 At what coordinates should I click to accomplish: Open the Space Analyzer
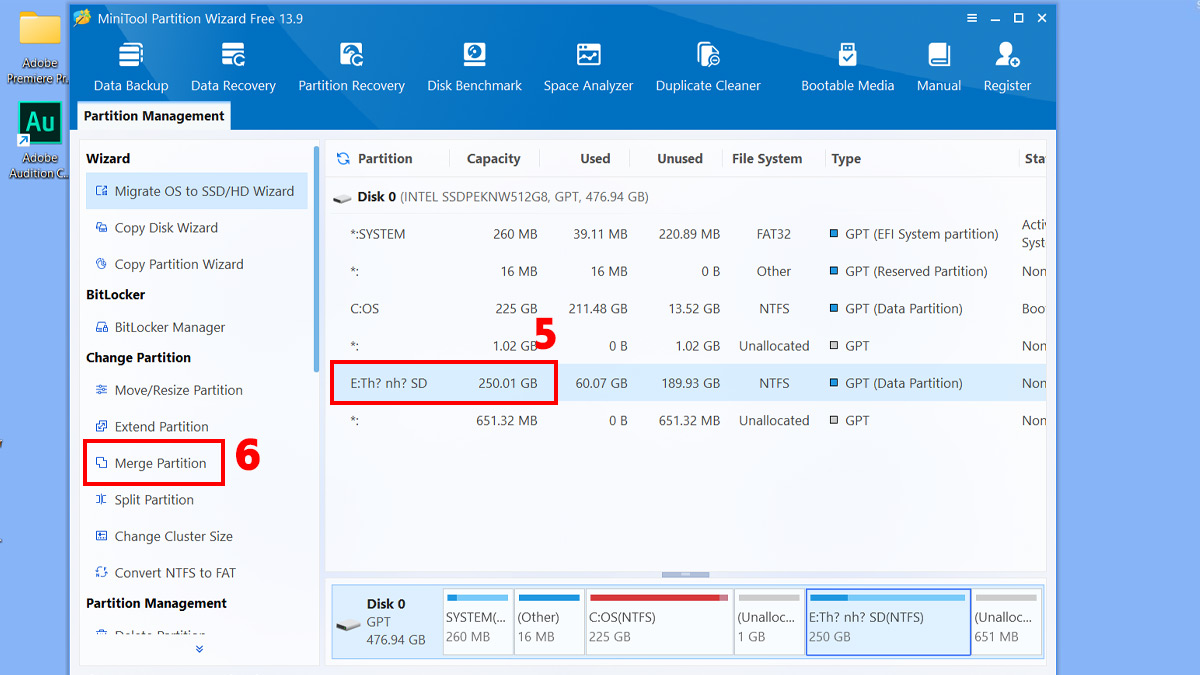click(x=588, y=67)
